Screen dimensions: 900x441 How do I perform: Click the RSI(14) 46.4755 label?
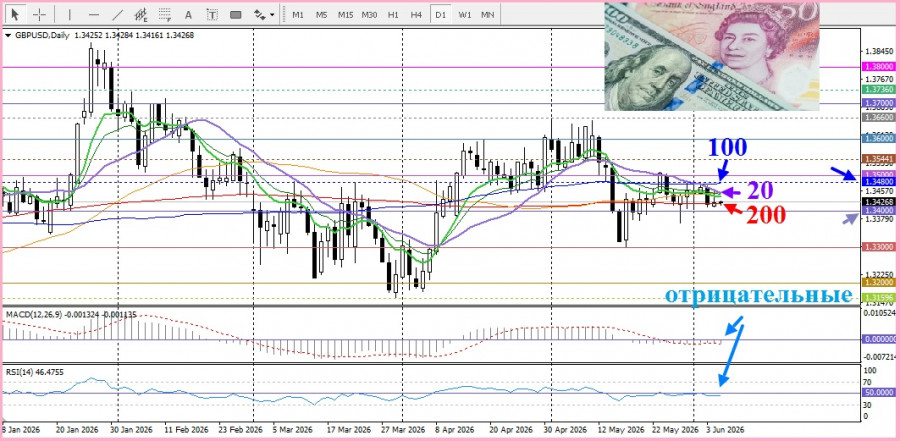(34, 372)
